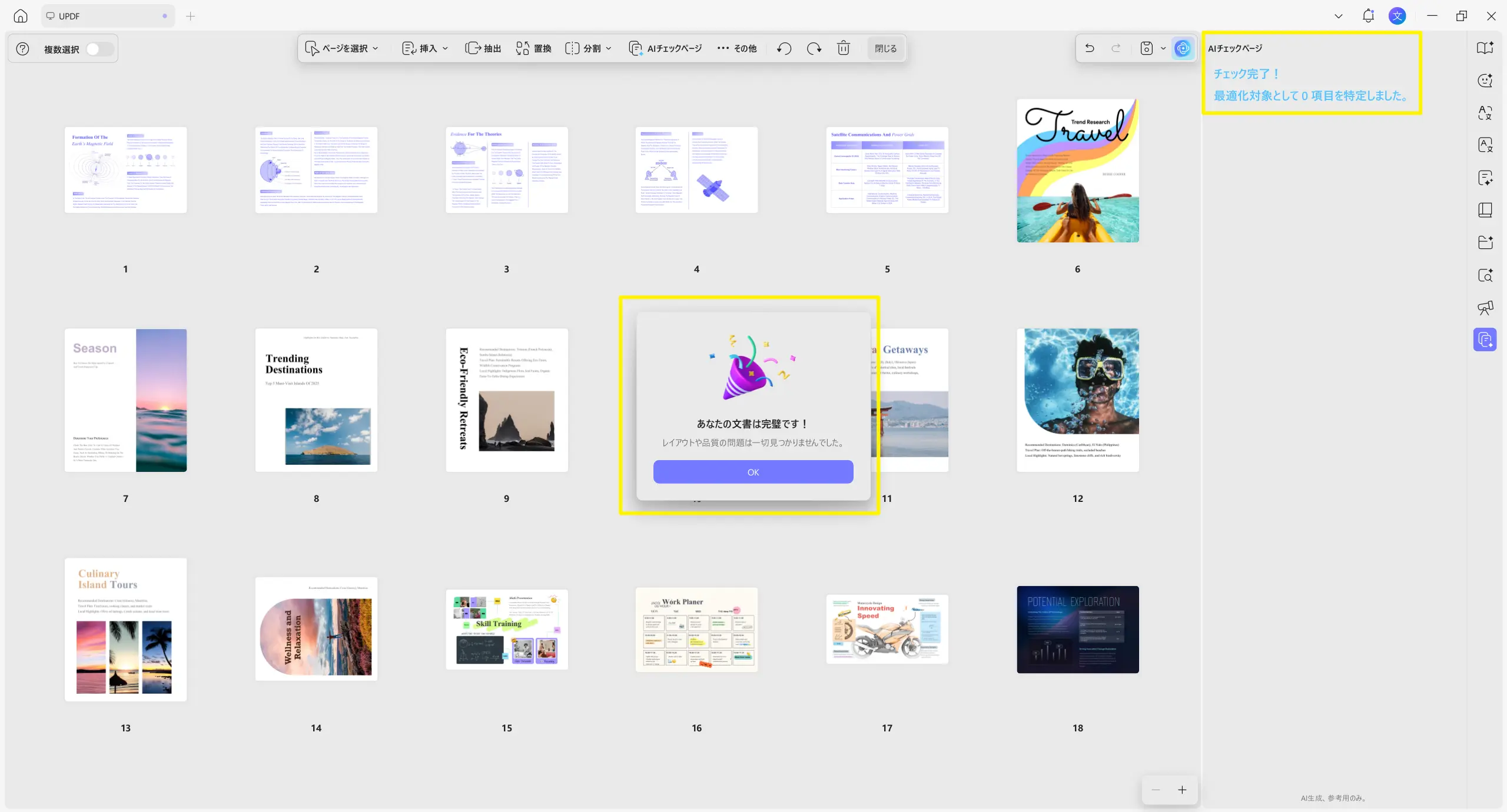Select the Travel cover page 6 thumbnail
The height and width of the screenshot is (812, 1507).
1077,171
